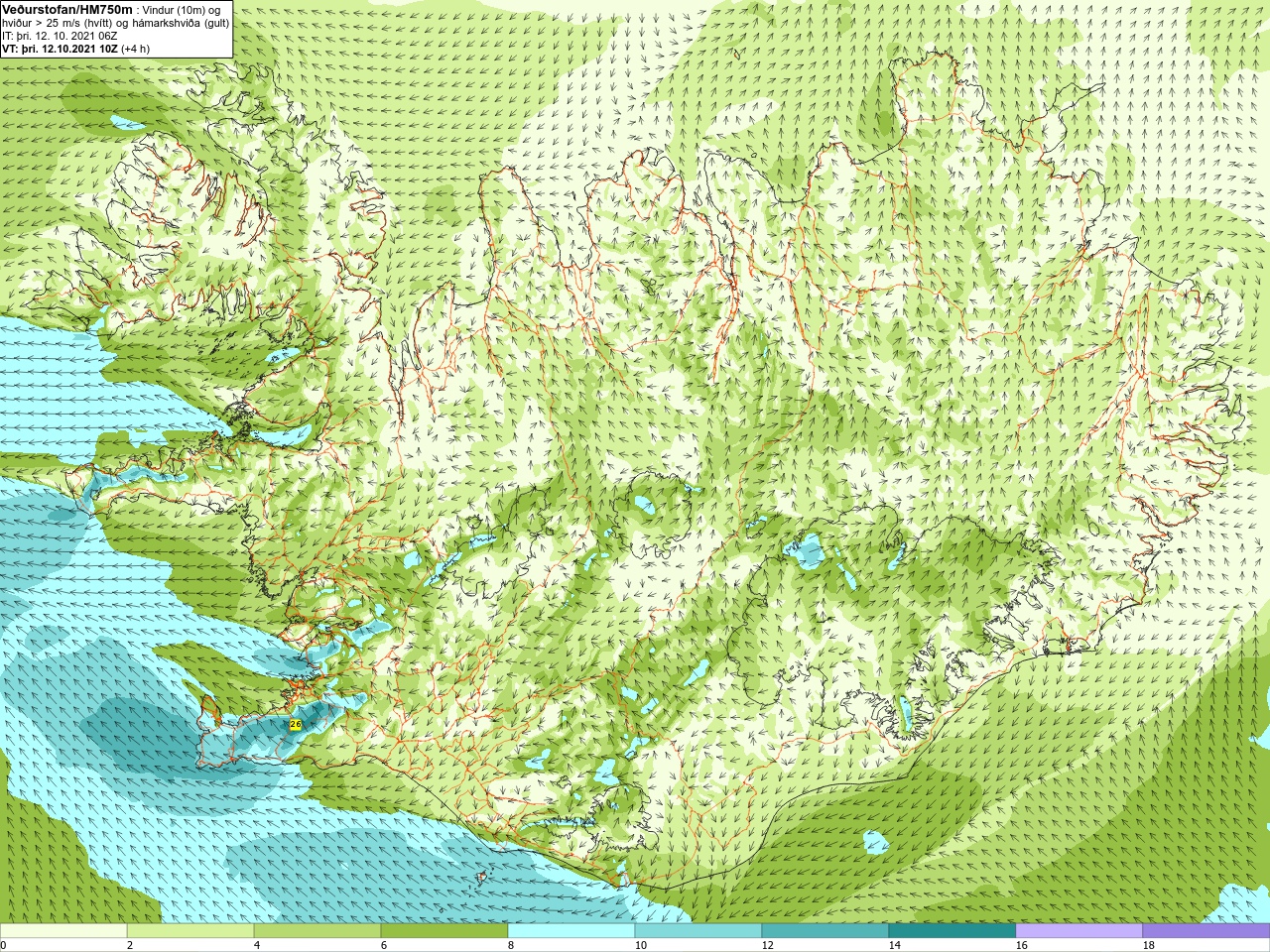Click the VT: þri. 12.10.2021 10Z line
Image resolution: width=1270 pixels, height=952 pixels.
tap(75, 49)
